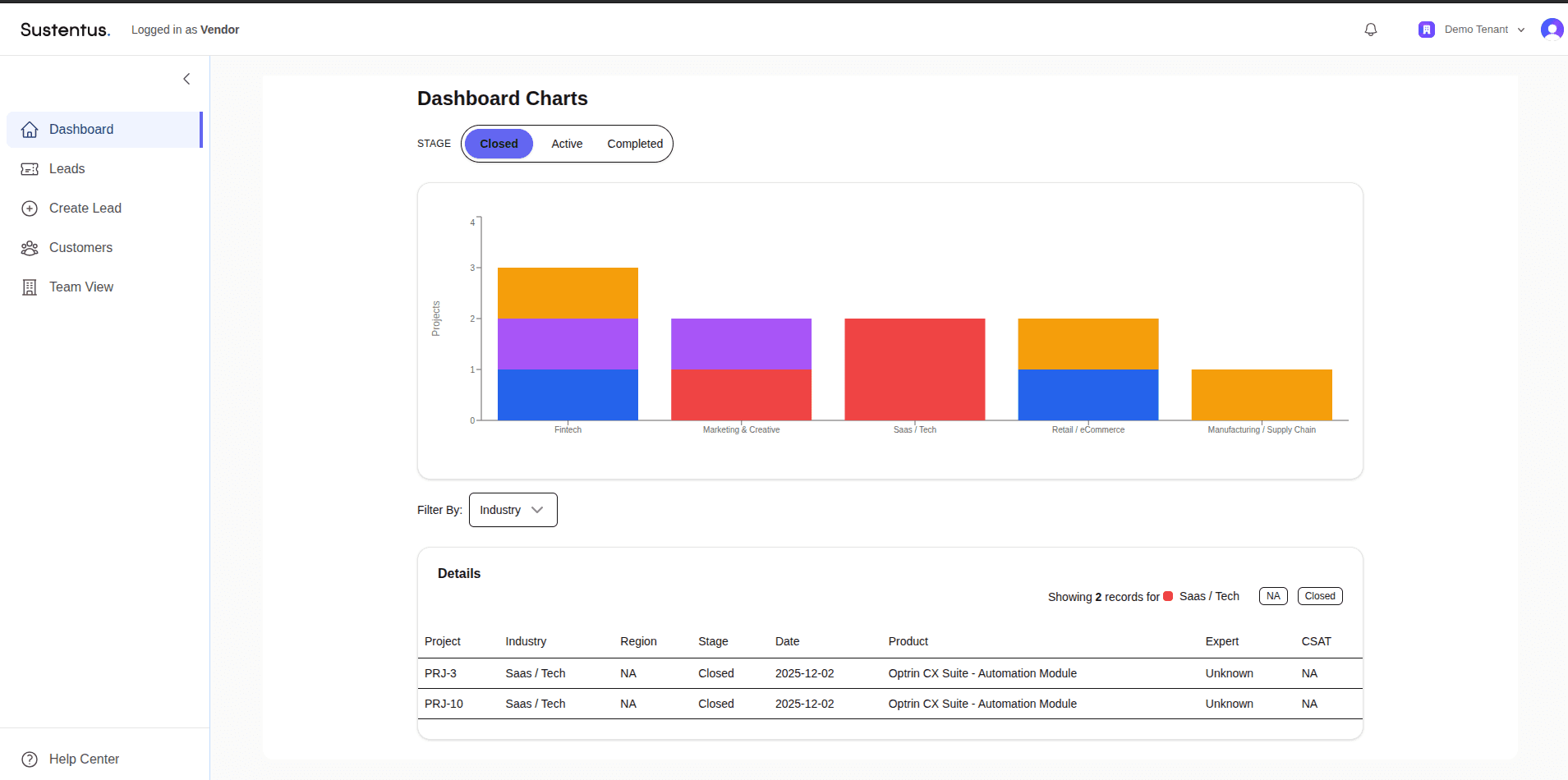Screen dimensions: 1568x780
Task: Select the Closed stage filter
Action: coord(499,144)
